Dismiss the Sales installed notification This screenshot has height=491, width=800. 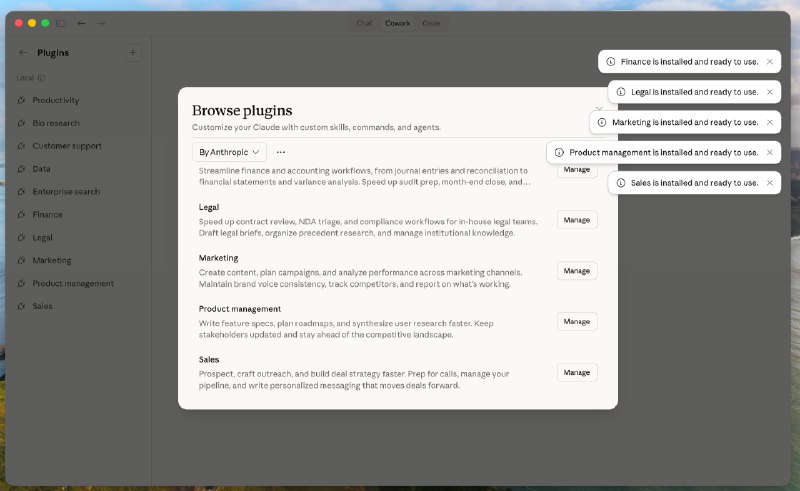coord(769,183)
